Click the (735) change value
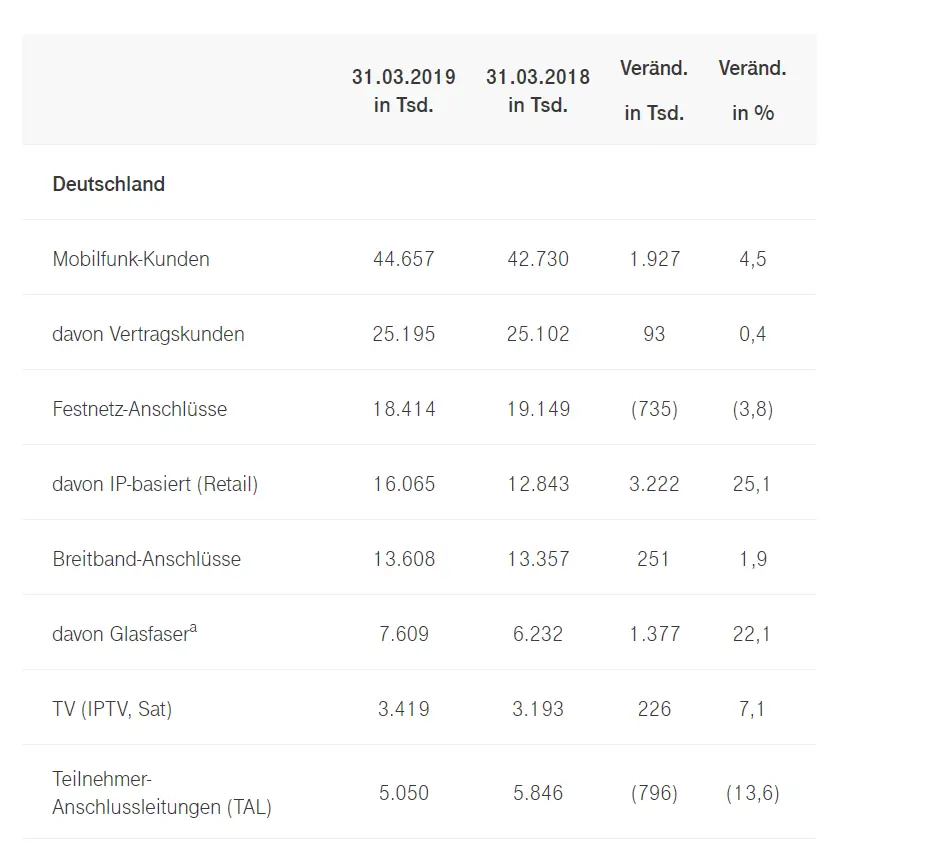 [x=654, y=409]
